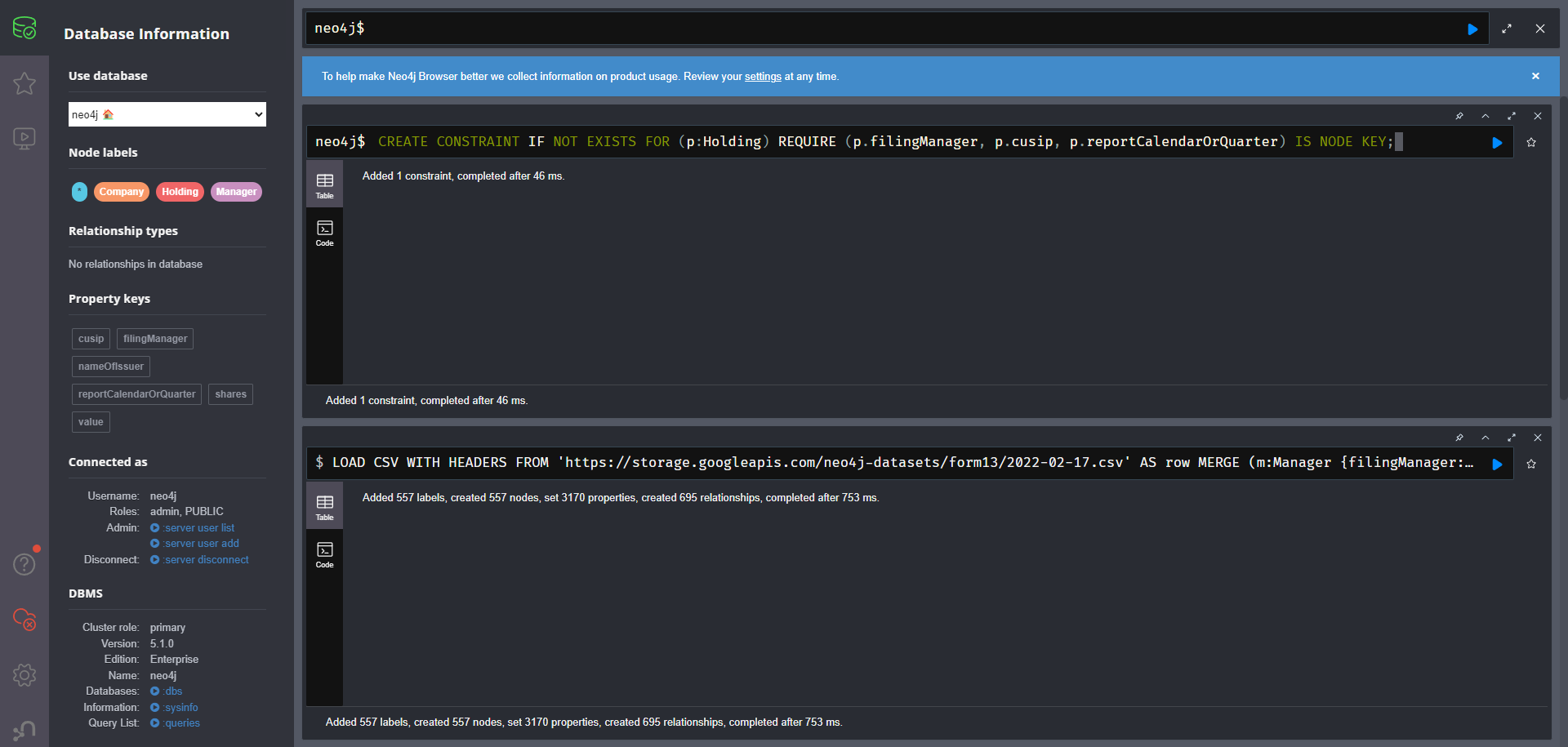The image size is (1568, 747).
Task: Open the Database Information sidebar icon
Action: tap(24, 28)
